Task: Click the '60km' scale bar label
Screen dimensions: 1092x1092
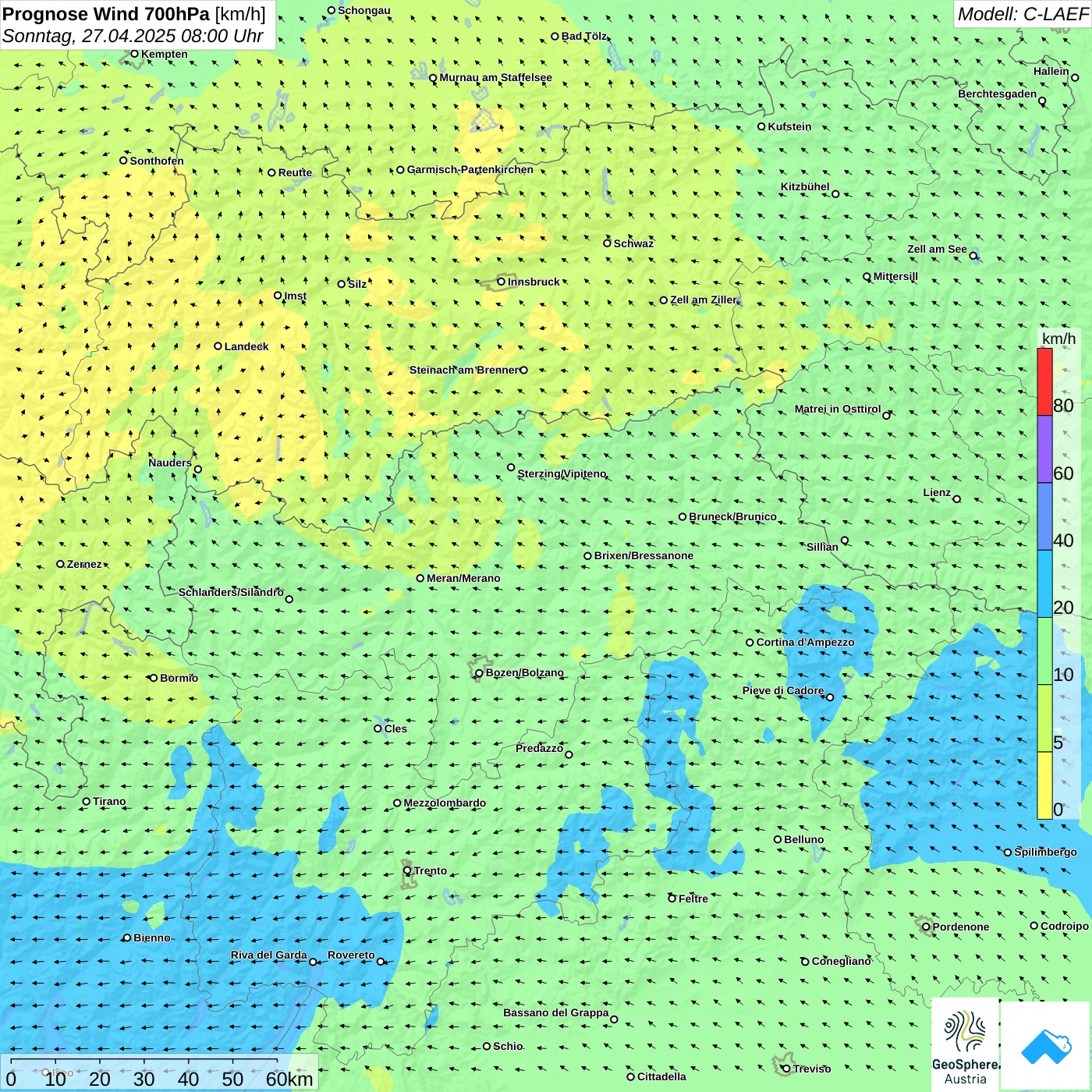Action: click(289, 1079)
